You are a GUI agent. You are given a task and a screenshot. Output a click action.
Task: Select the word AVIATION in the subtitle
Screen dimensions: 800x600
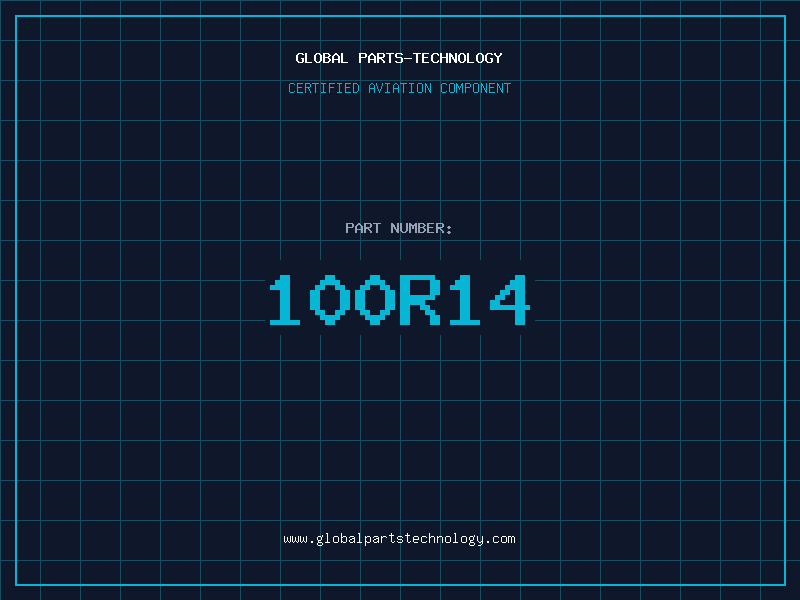399,88
